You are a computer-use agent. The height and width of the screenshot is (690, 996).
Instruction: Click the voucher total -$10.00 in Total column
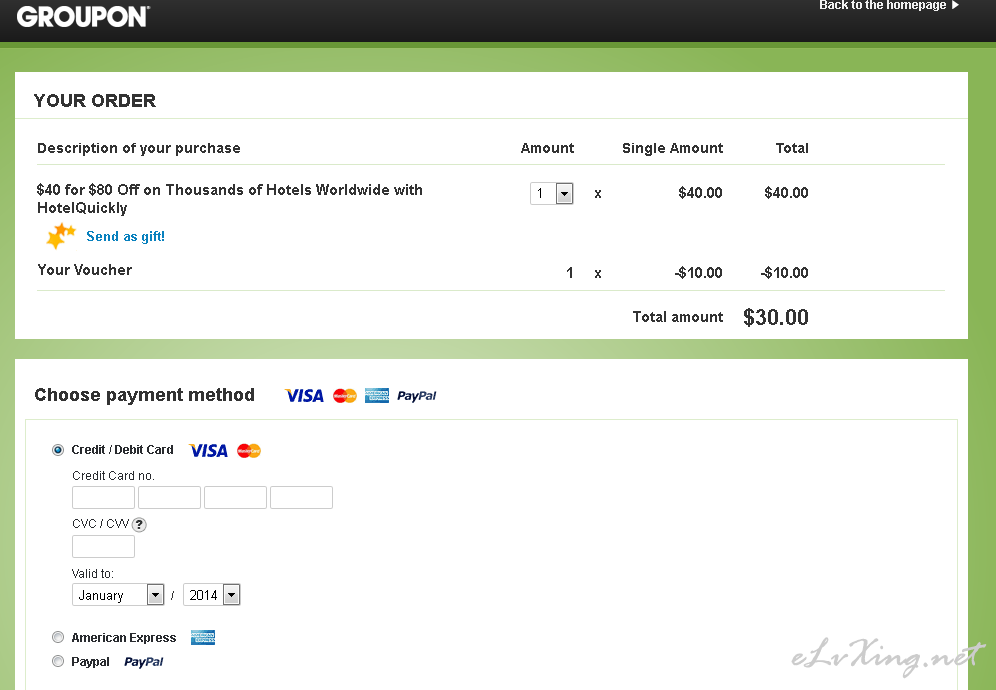(784, 273)
